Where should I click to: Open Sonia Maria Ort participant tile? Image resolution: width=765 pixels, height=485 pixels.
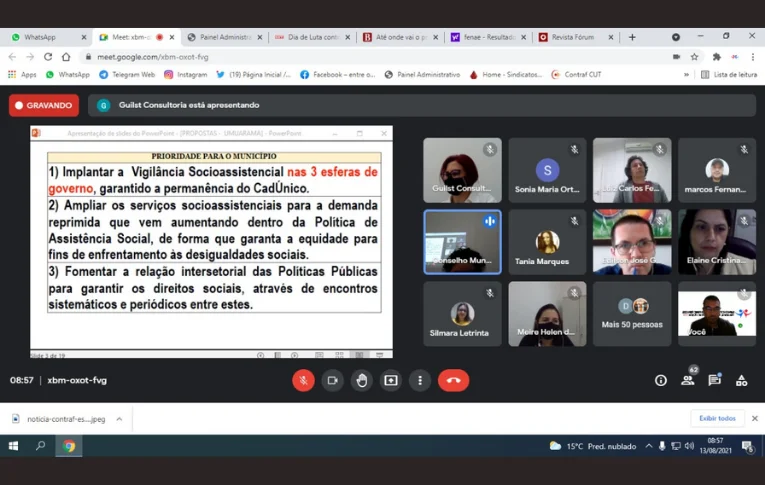click(547, 170)
